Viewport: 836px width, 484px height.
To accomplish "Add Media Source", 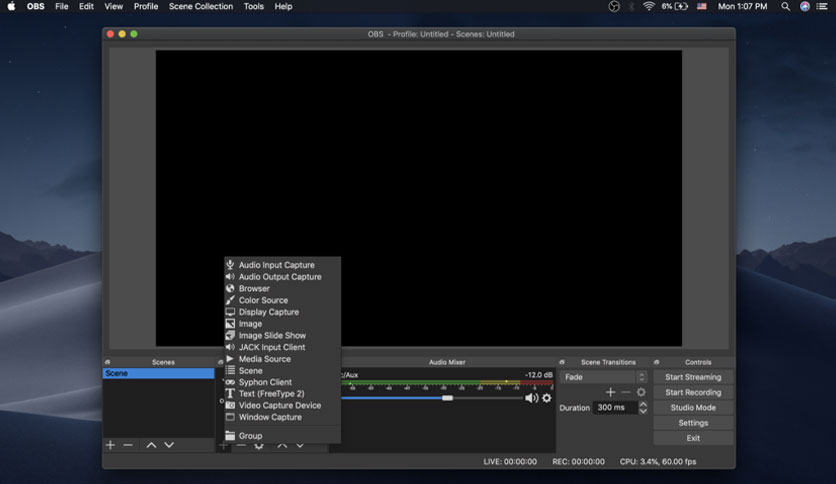I will (283, 359).
